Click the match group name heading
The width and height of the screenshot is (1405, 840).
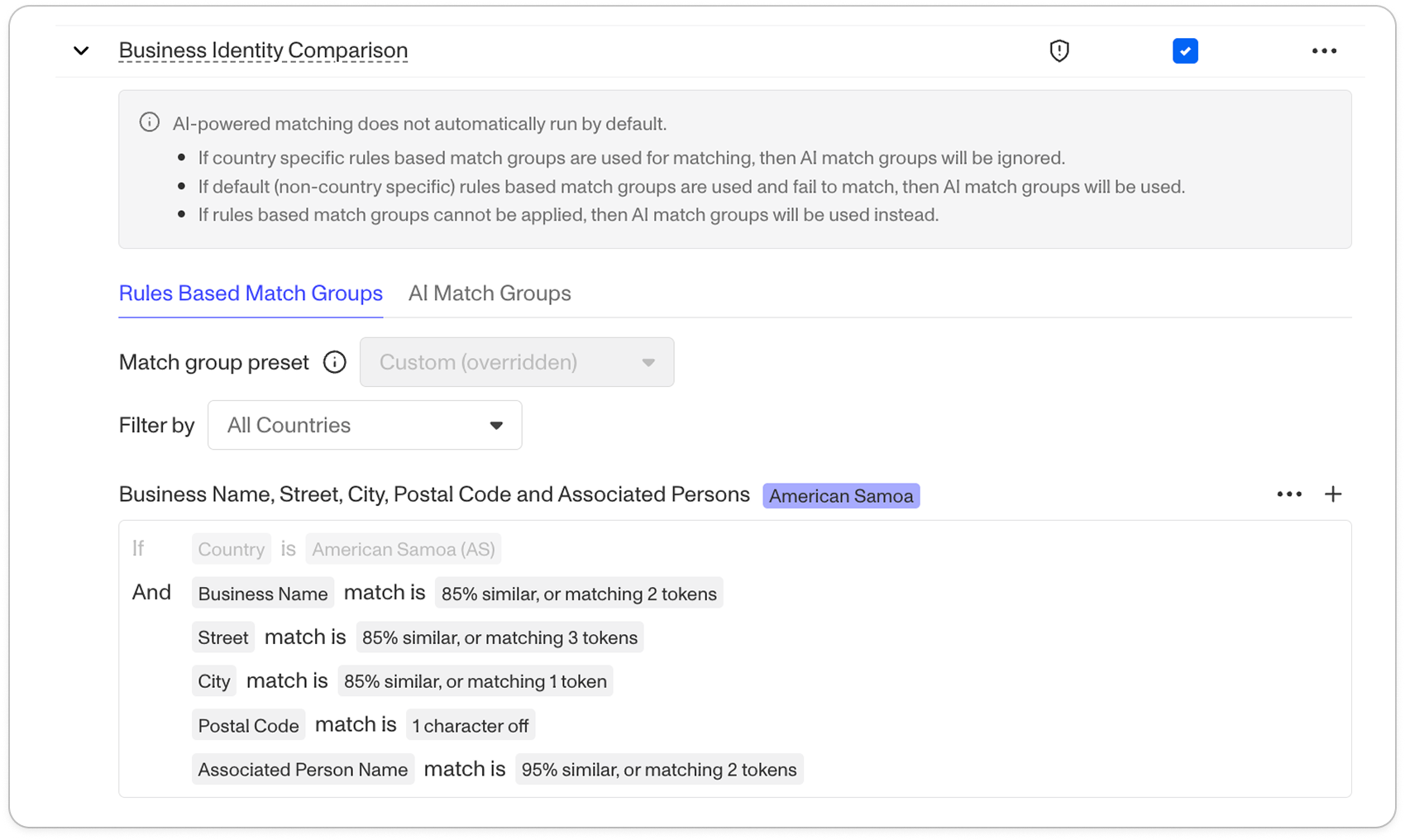click(x=434, y=494)
